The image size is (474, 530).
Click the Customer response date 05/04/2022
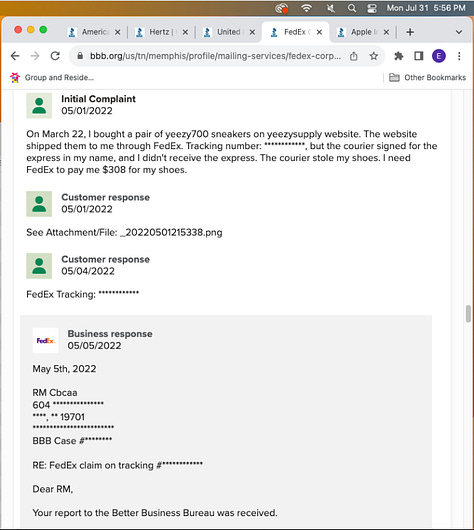[x=88, y=271]
